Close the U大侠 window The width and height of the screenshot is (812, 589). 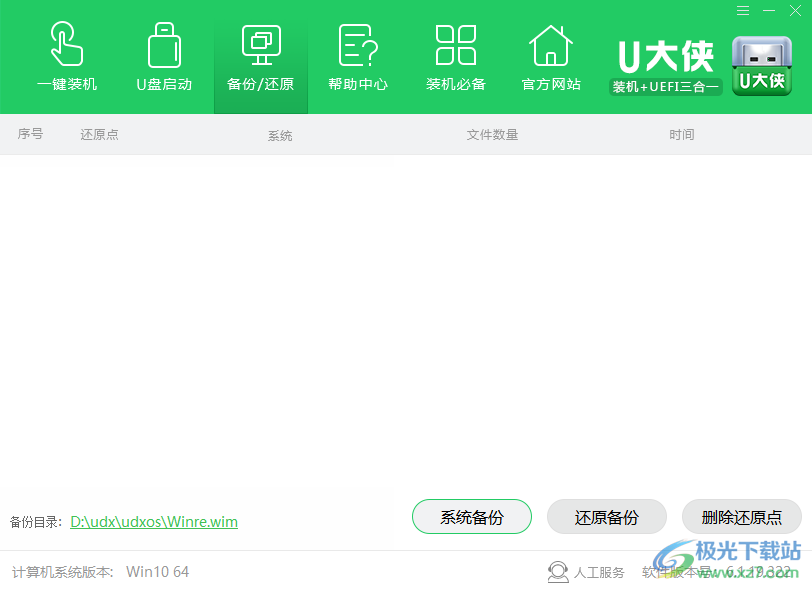795,11
